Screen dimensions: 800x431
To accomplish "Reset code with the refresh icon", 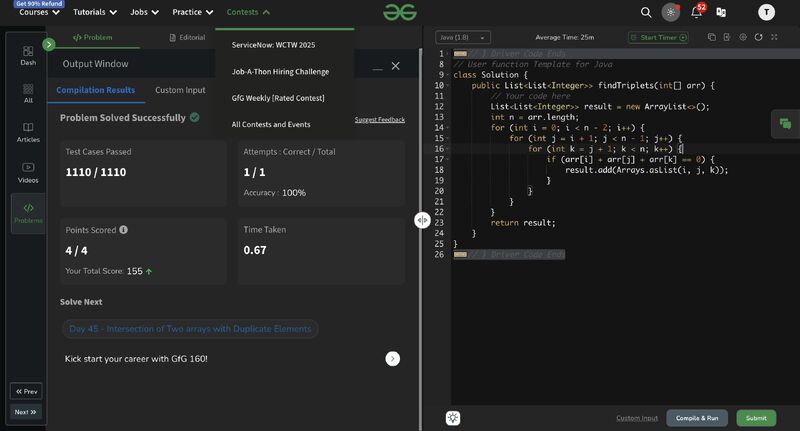I will [759, 37].
